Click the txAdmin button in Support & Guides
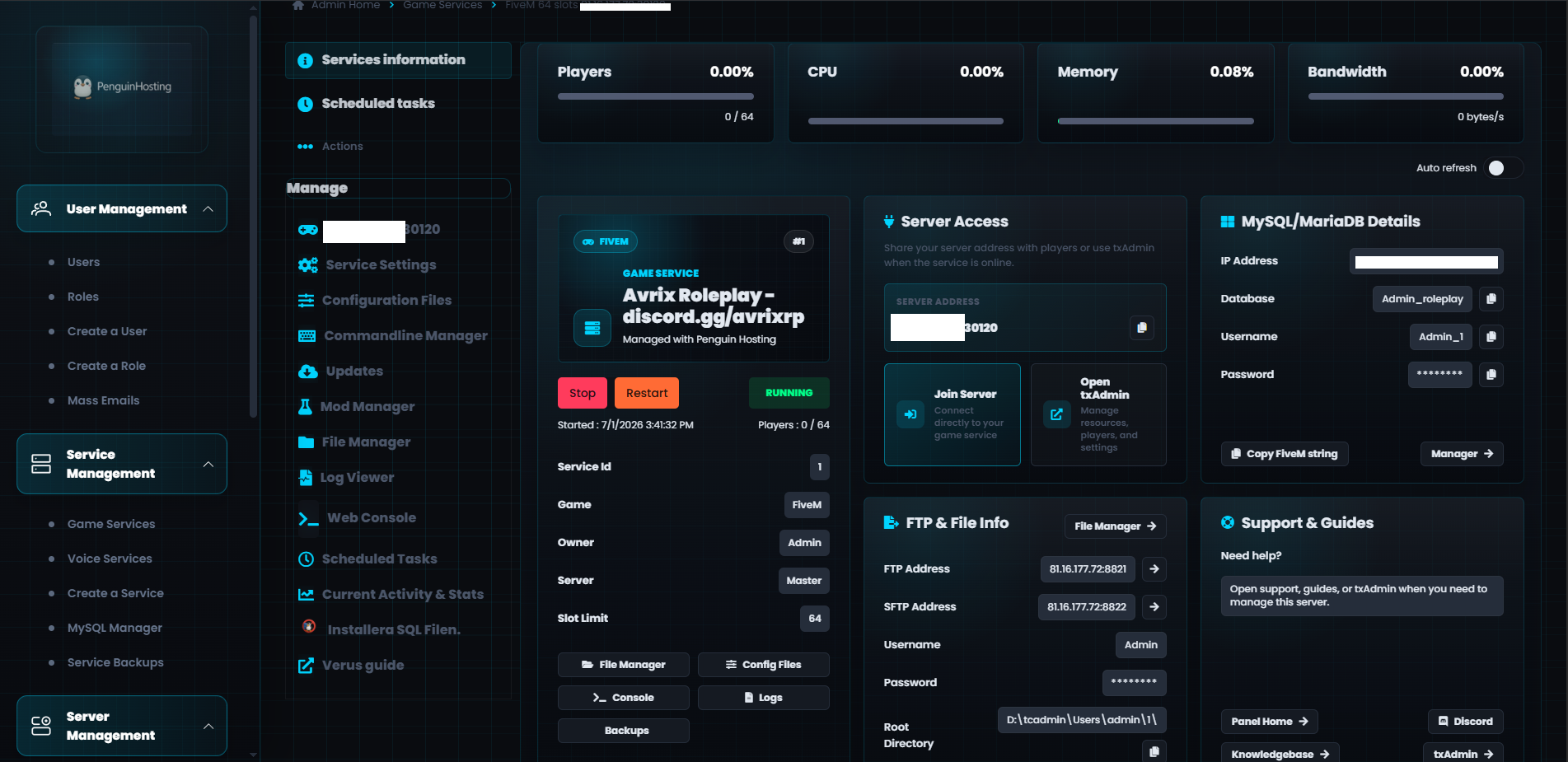The image size is (1568, 762). 1463,754
